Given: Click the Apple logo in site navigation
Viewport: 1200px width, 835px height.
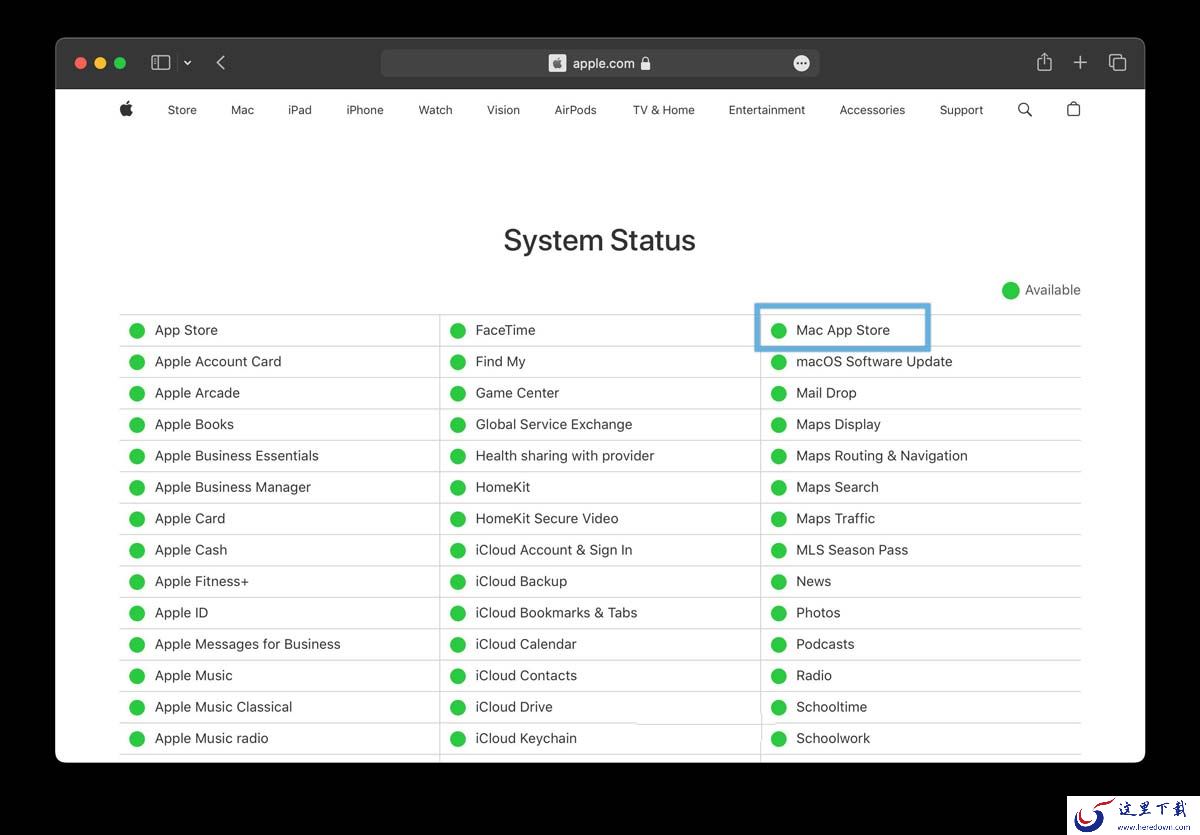Looking at the screenshot, I should click(126, 109).
